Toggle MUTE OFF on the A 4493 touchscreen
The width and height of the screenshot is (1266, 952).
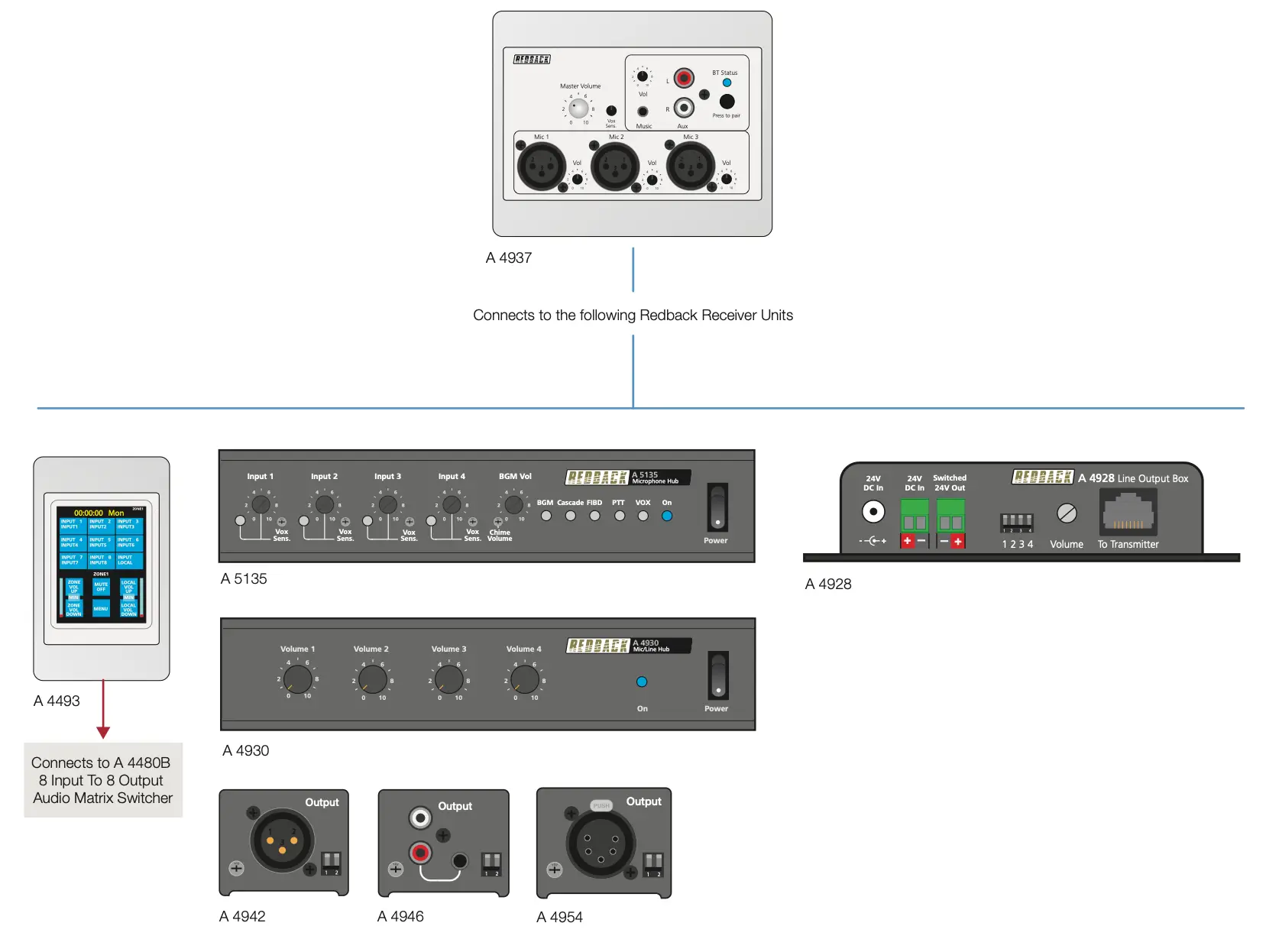pyautogui.click(x=101, y=587)
